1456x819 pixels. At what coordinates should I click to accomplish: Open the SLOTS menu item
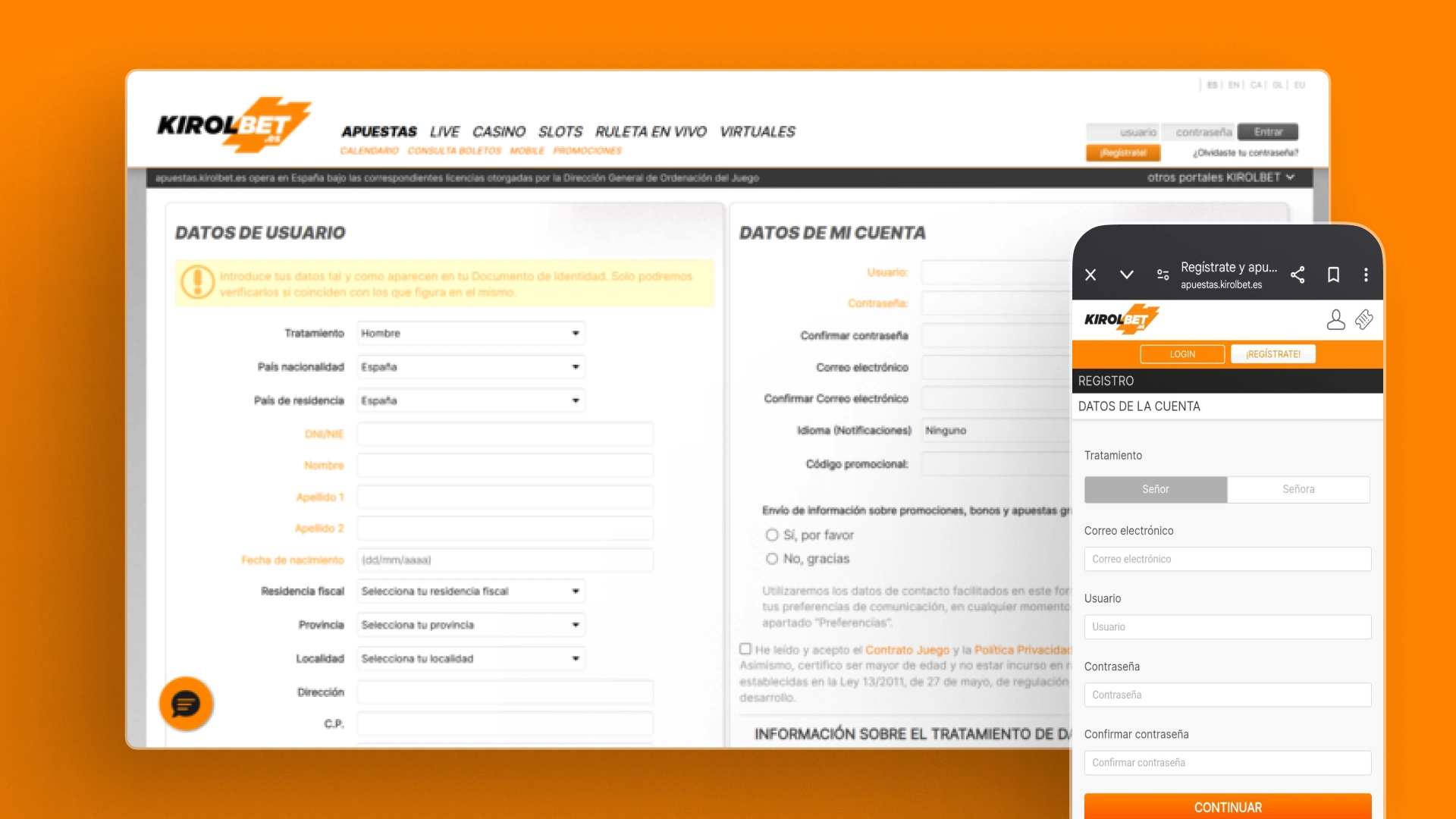pos(560,131)
